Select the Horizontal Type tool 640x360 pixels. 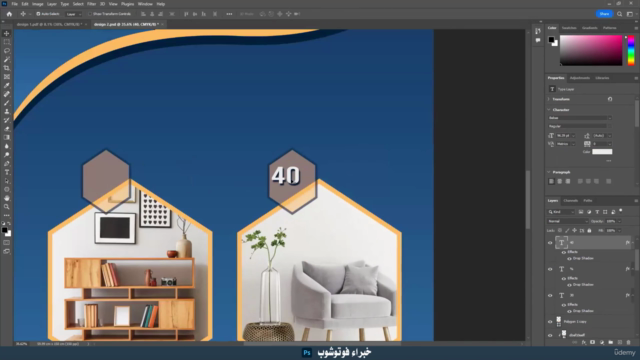pos(7,172)
